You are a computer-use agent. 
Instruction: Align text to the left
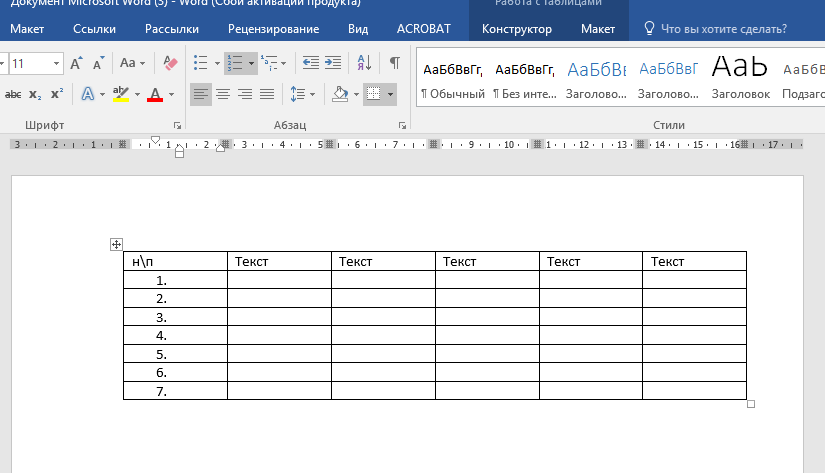click(x=200, y=95)
